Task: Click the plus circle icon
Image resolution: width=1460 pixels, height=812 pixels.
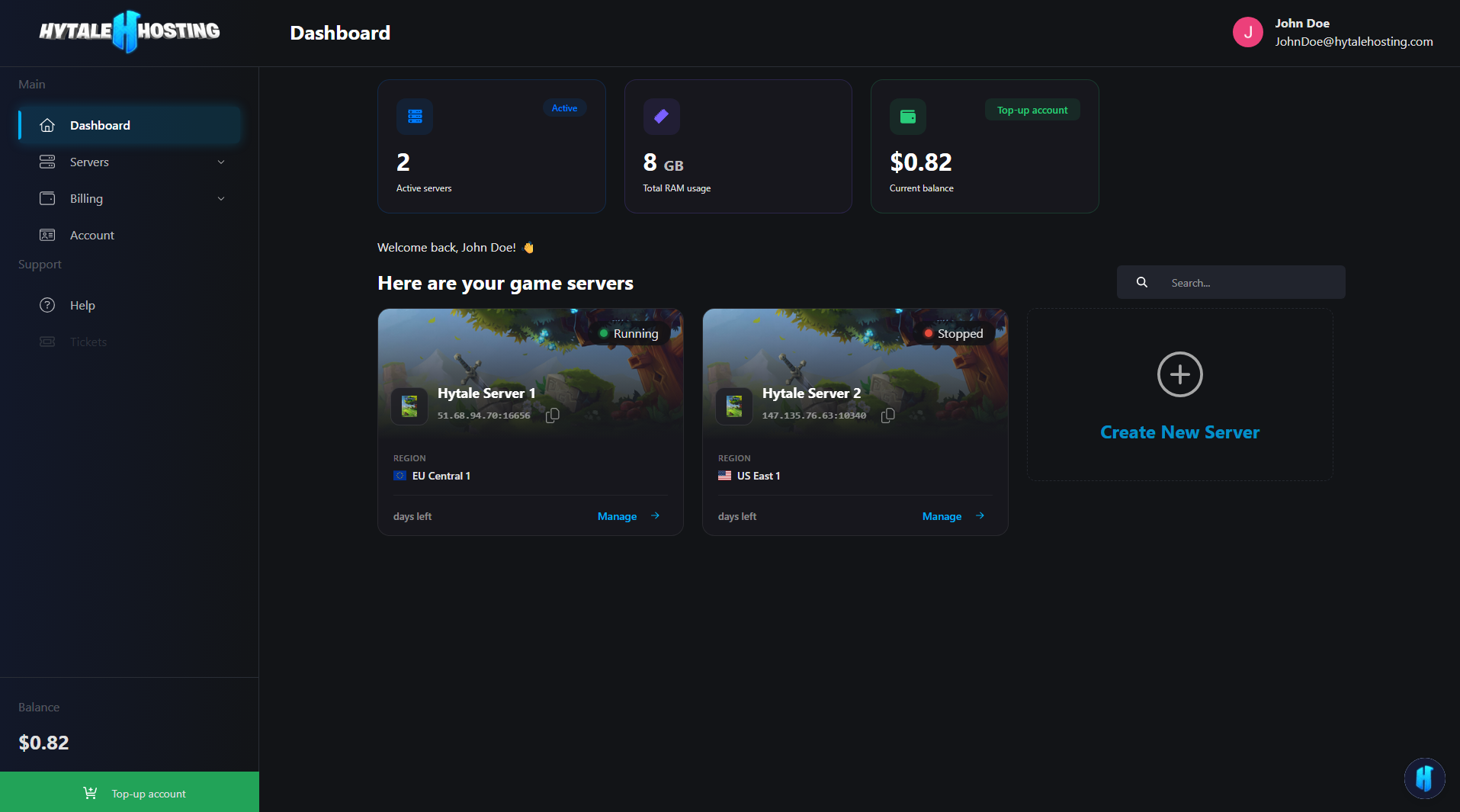Action: [x=1179, y=374]
